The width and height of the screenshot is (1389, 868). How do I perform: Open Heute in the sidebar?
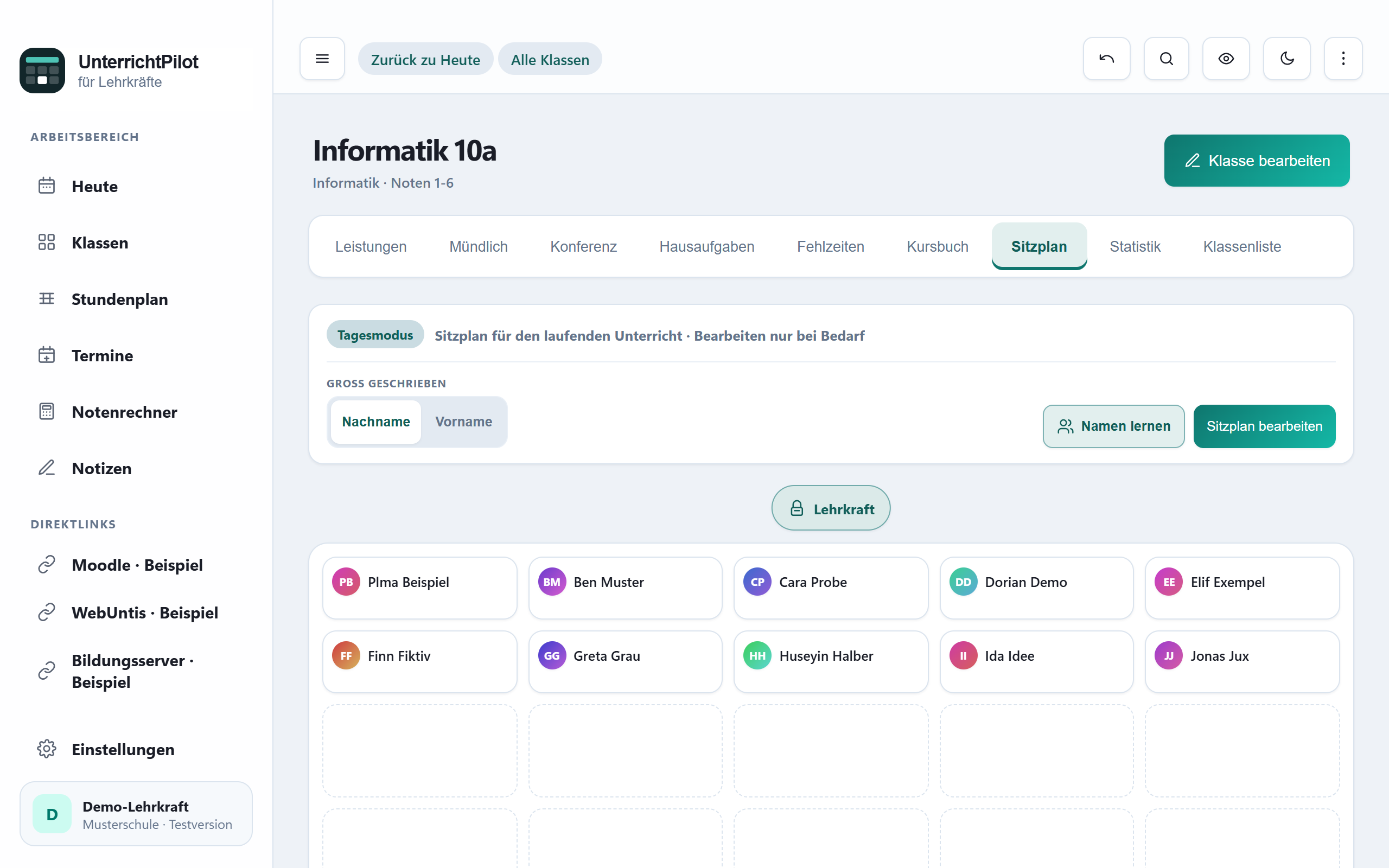(x=137, y=186)
